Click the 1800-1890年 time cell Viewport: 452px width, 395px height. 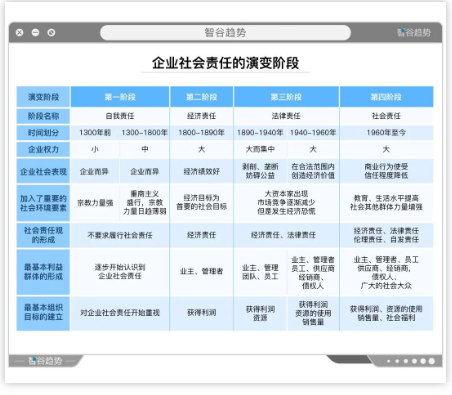point(202,133)
